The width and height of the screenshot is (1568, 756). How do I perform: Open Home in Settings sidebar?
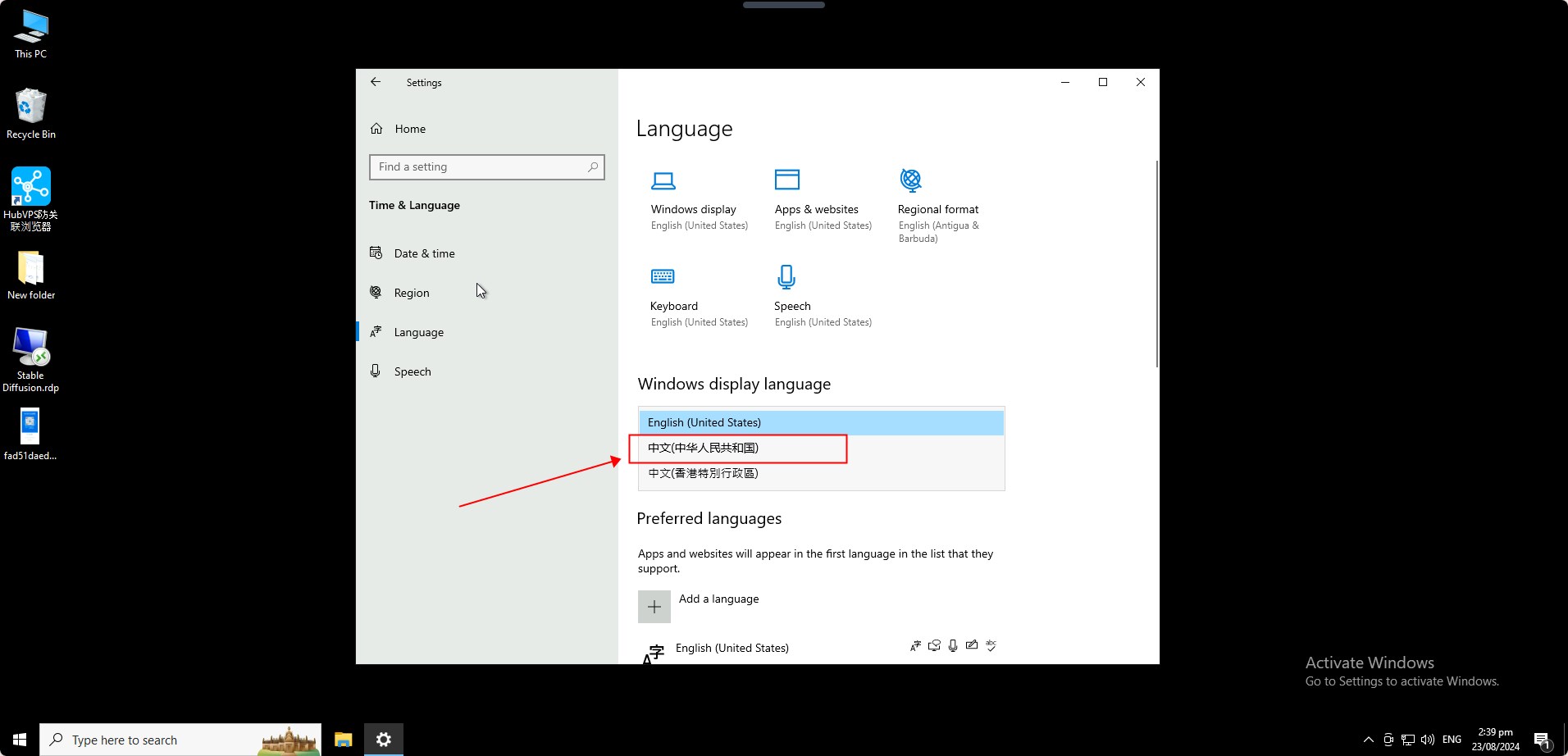[x=409, y=129]
